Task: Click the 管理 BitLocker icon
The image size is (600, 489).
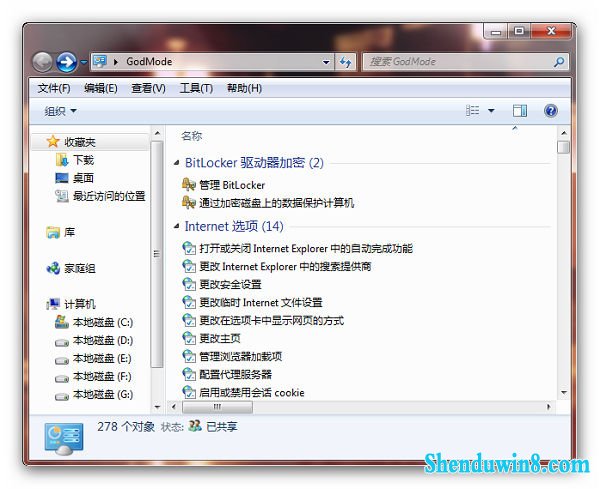Action: pyautogui.click(x=189, y=185)
